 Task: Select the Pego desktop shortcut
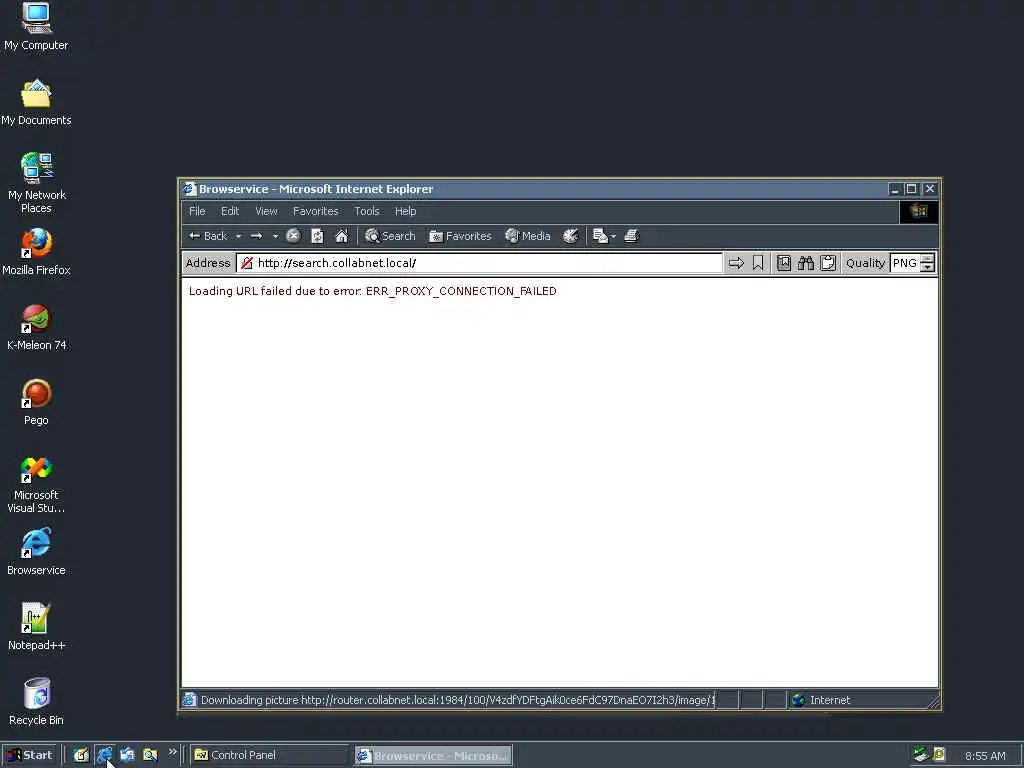click(36, 402)
